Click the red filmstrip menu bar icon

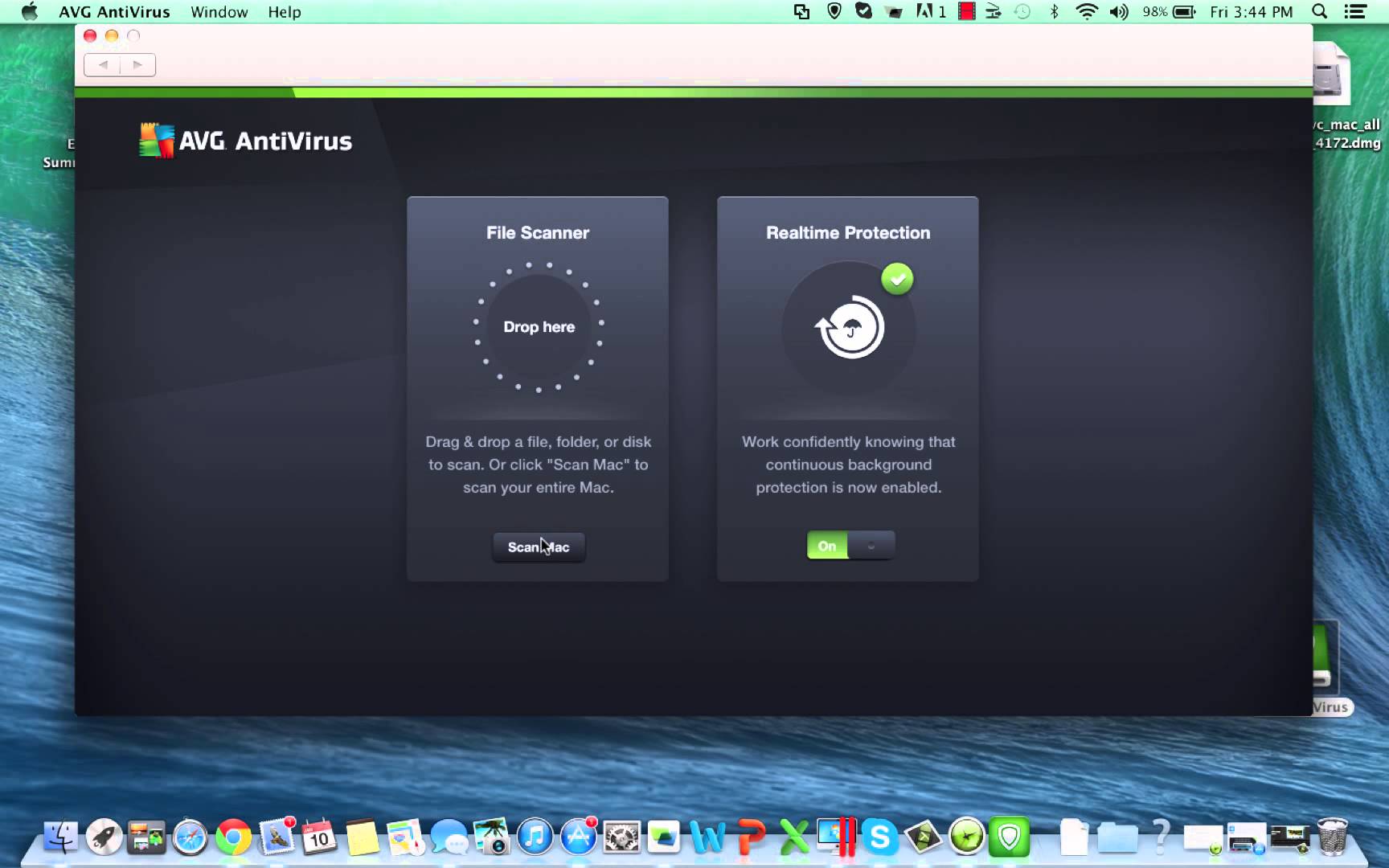(x=967, y=11)
